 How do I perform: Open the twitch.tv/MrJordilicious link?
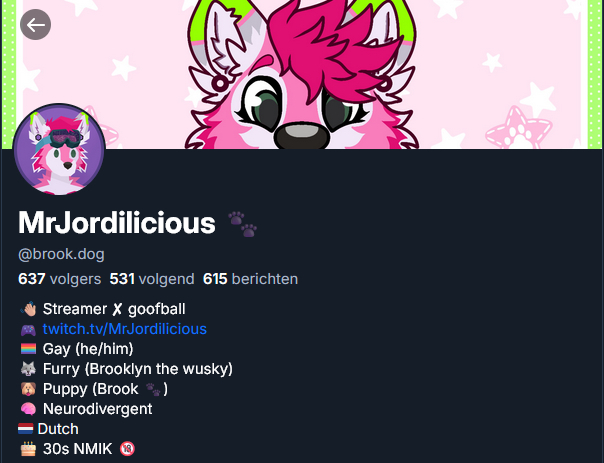pos(125,329)
